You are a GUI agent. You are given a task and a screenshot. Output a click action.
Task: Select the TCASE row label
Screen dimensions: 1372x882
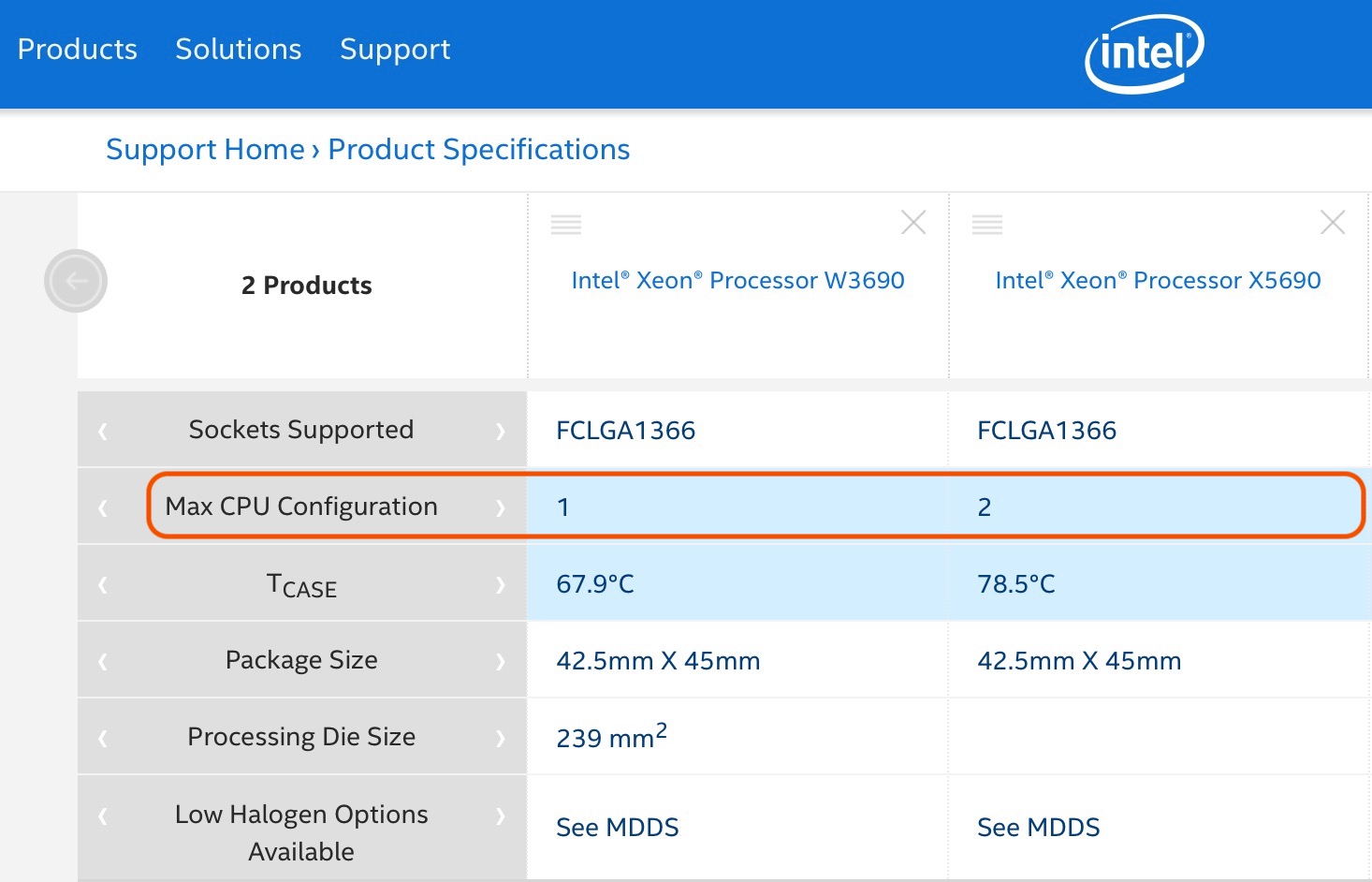click(x=301, y=585)
